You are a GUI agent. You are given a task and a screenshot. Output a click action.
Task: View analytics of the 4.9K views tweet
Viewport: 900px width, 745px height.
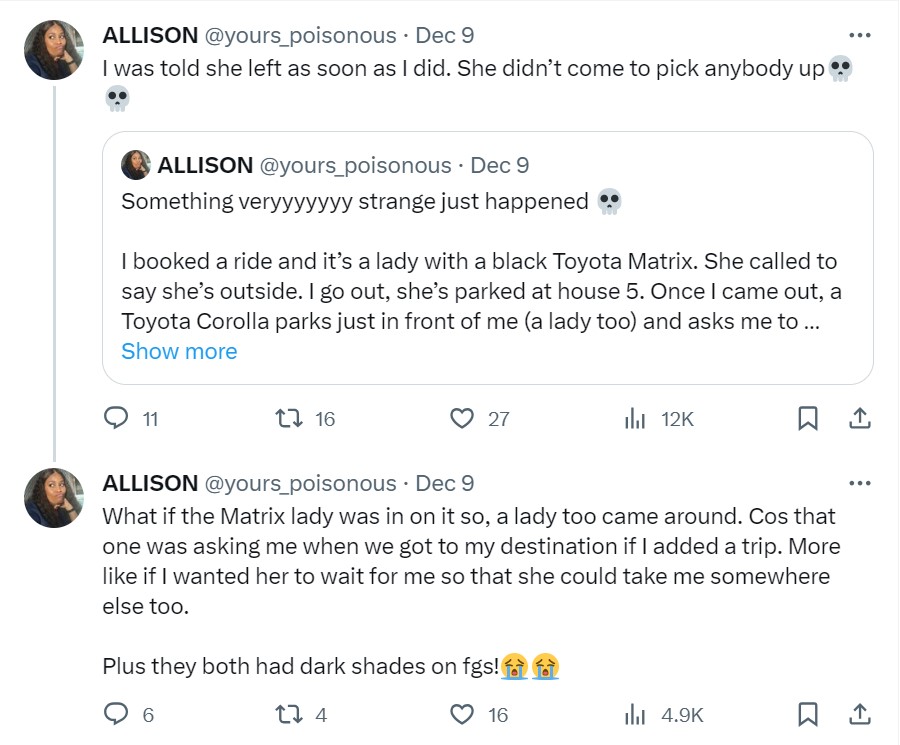click(635, 714)
